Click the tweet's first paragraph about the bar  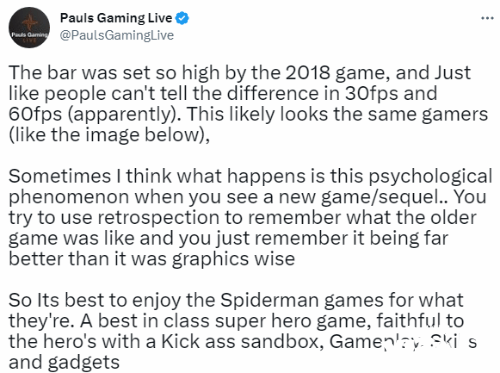point(248,104)
